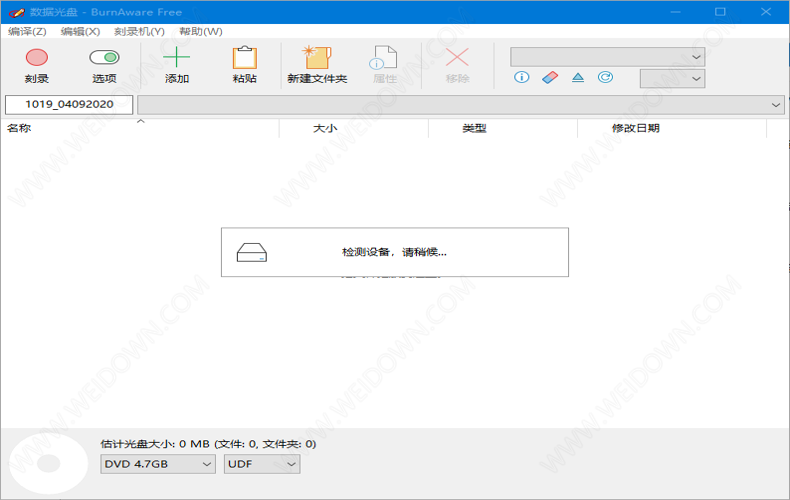
Task: Edit the disc label 1019_04092020 field
Action: point(69,105)
